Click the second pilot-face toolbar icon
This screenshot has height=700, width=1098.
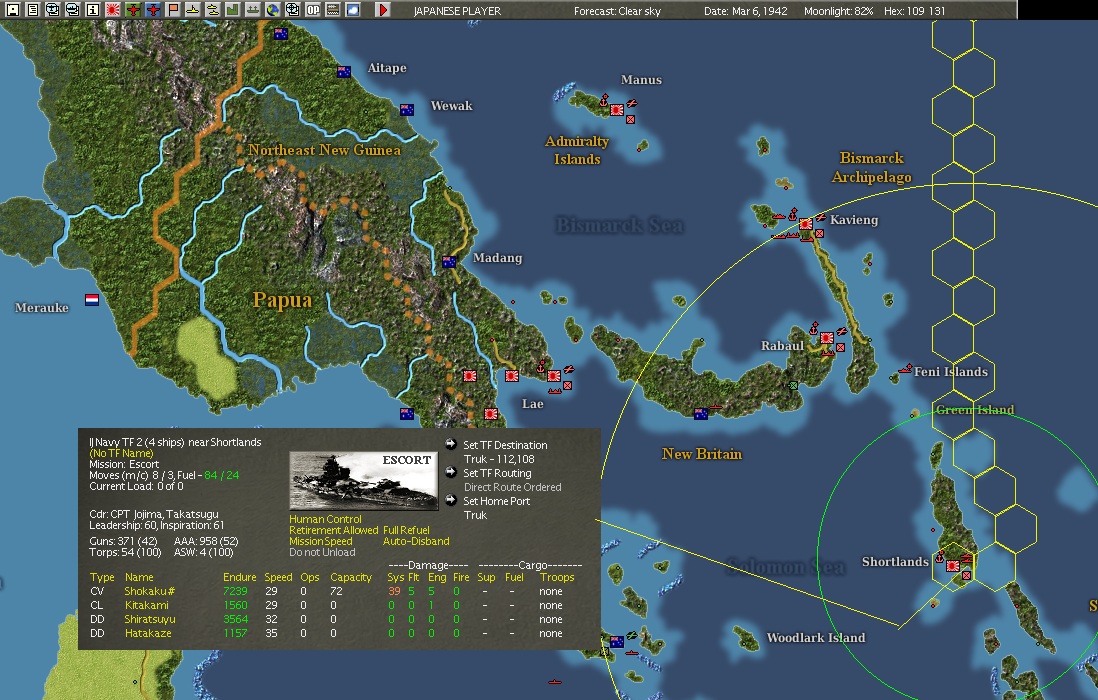72,10
